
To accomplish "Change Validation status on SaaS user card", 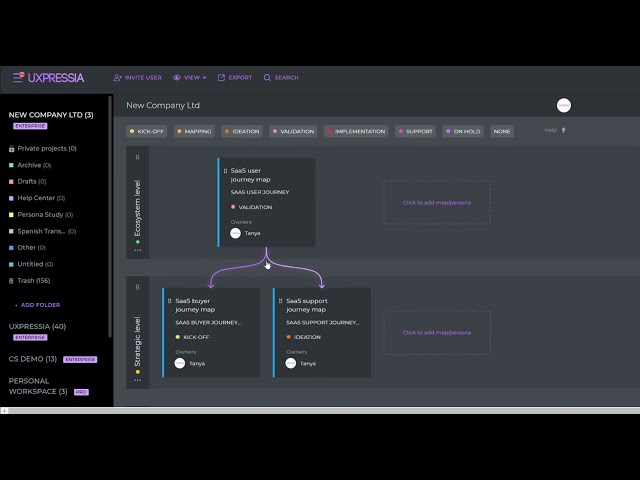I will pos(252,207).
